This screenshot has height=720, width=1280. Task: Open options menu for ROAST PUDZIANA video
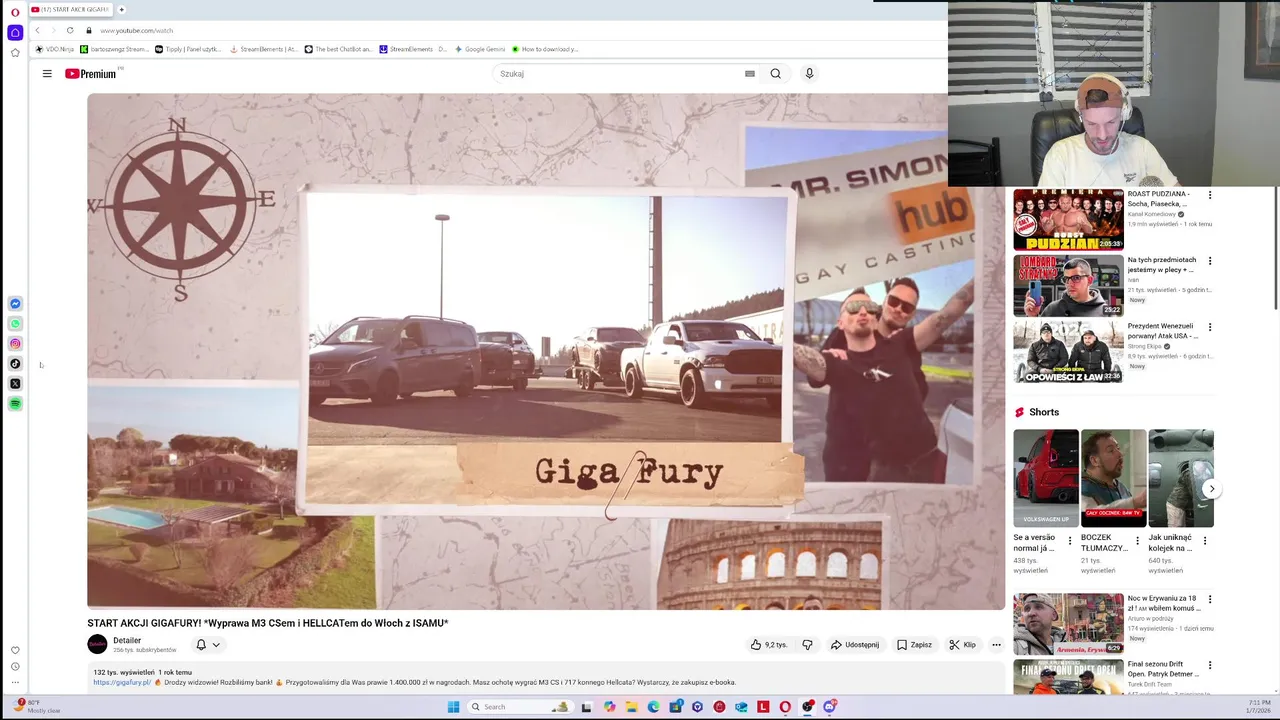point(1210,195)
